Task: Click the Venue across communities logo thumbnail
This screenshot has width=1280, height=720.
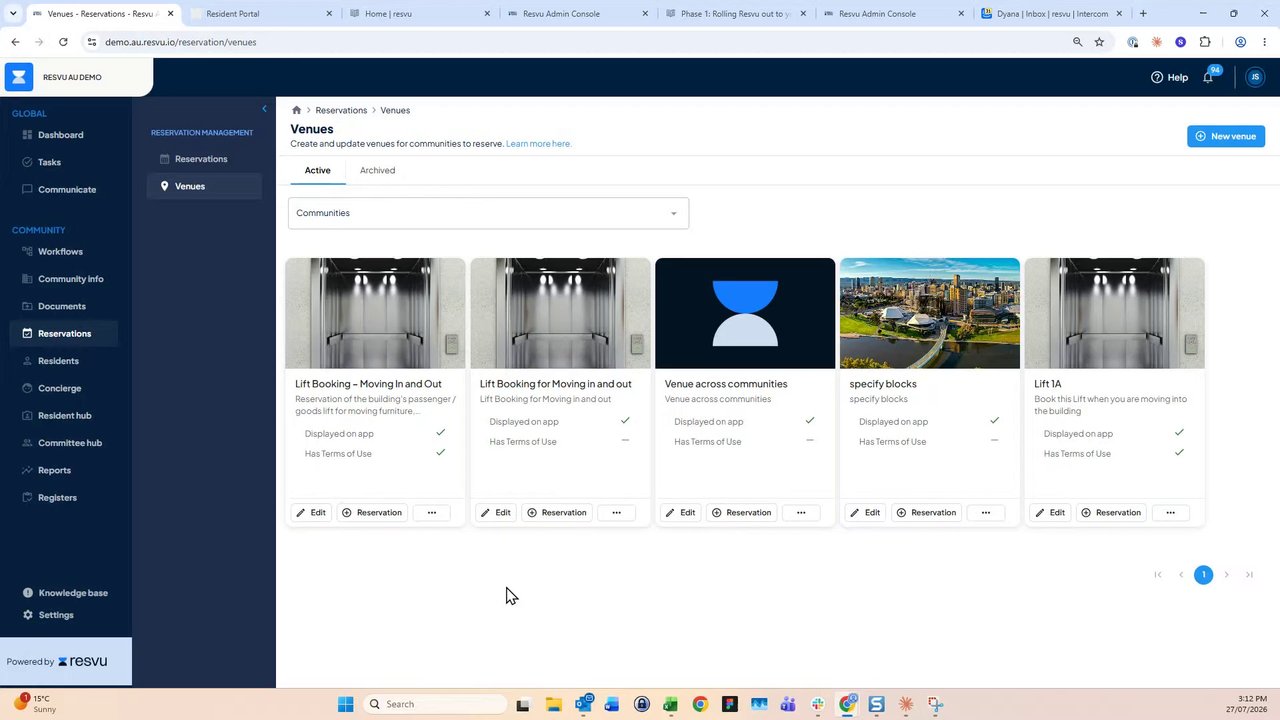Action: click(x=745, y=314)
